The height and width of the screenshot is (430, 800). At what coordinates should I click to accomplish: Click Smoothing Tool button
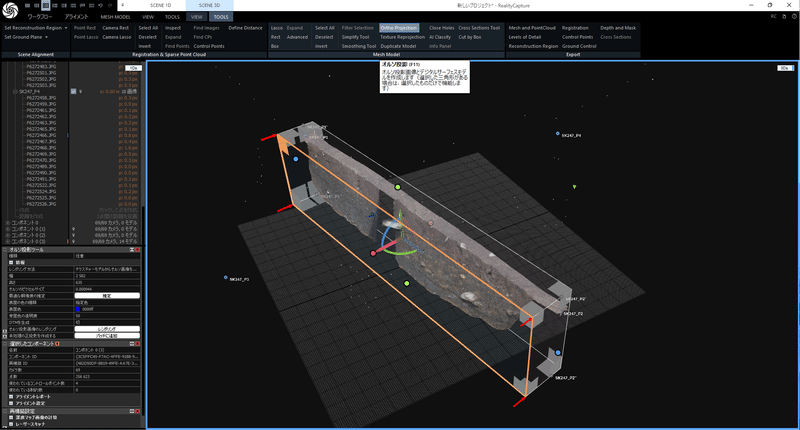[359, 46]
